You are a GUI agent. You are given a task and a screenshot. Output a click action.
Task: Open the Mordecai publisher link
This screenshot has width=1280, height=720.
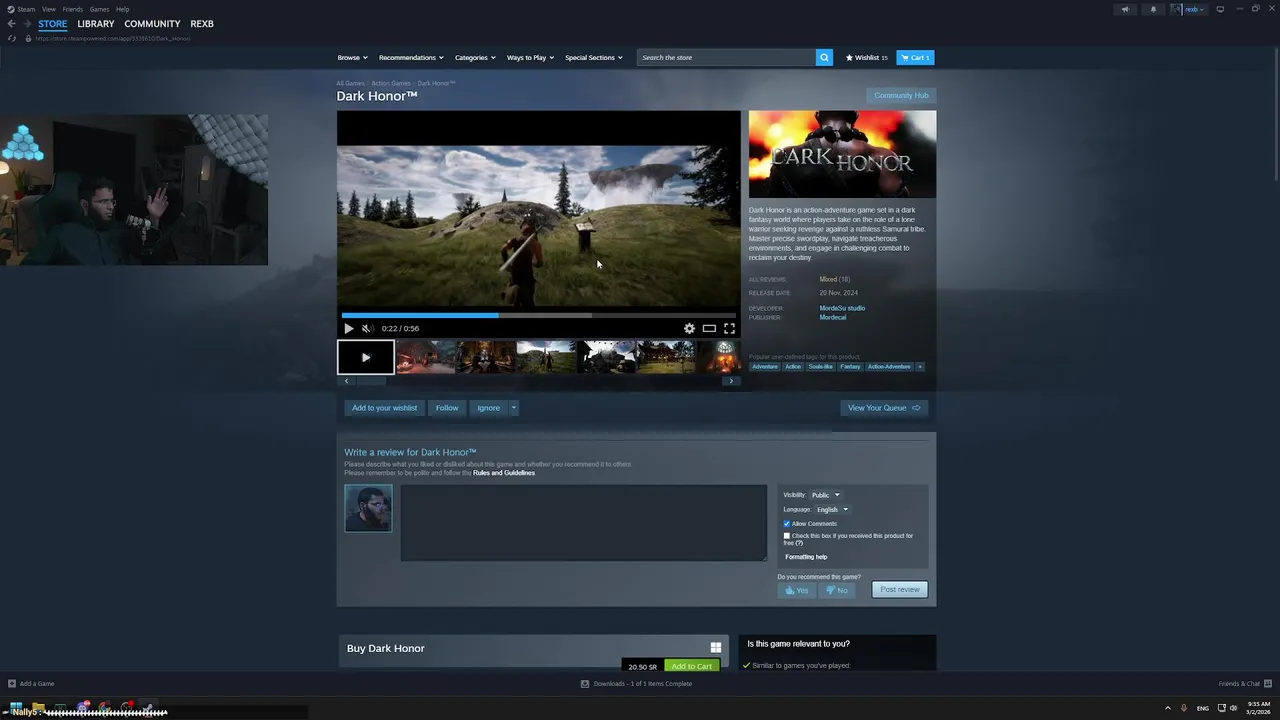point(833,317)
